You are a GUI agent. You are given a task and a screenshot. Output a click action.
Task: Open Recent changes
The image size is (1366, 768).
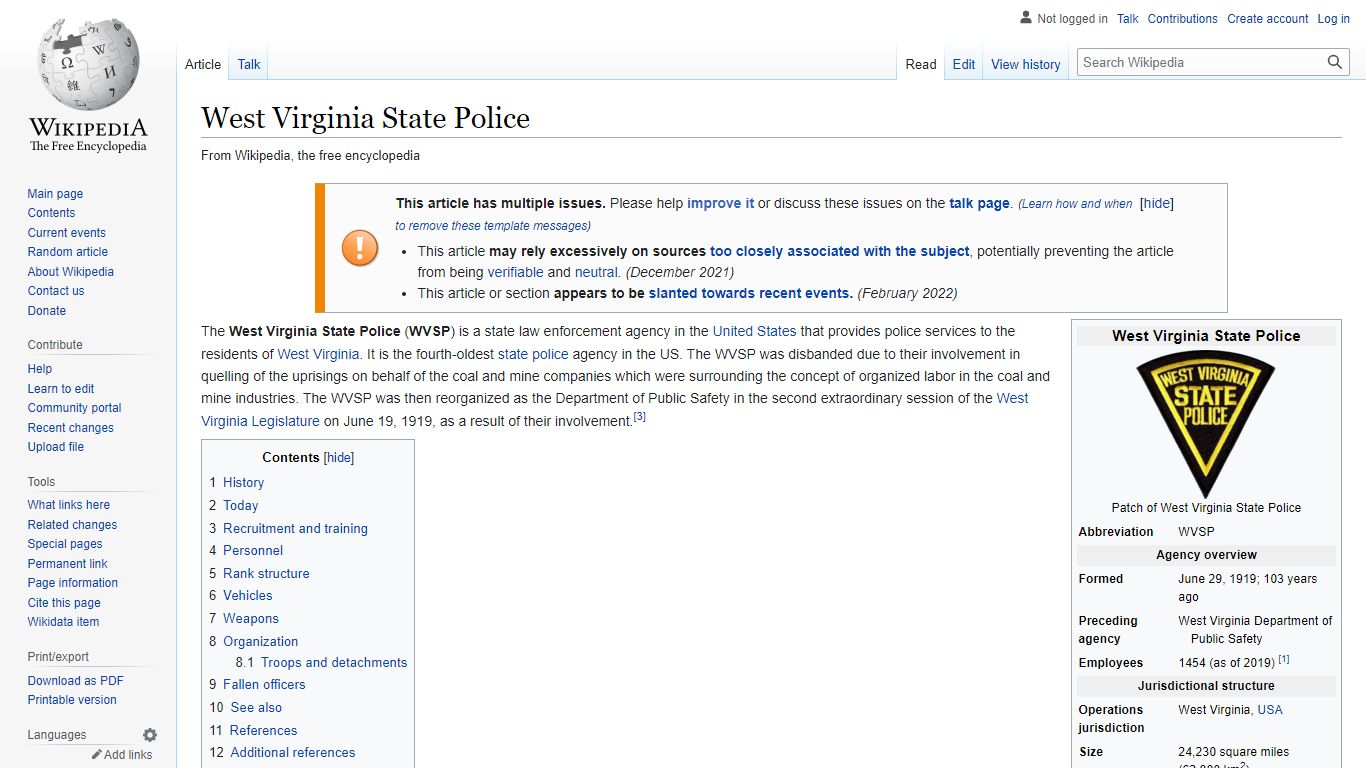point(70,428)
